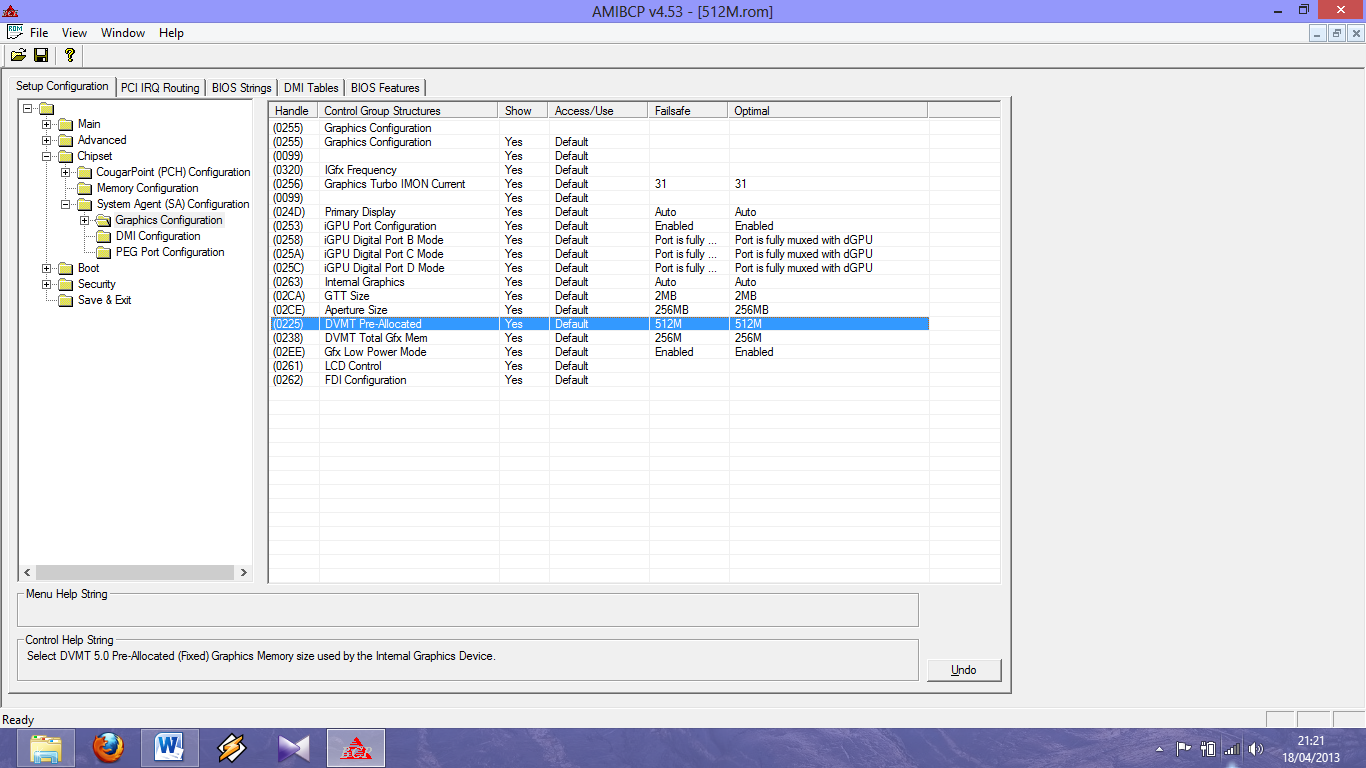
Task: Open Microsoft Word from the taskbar
Action: tap(170, 748)
